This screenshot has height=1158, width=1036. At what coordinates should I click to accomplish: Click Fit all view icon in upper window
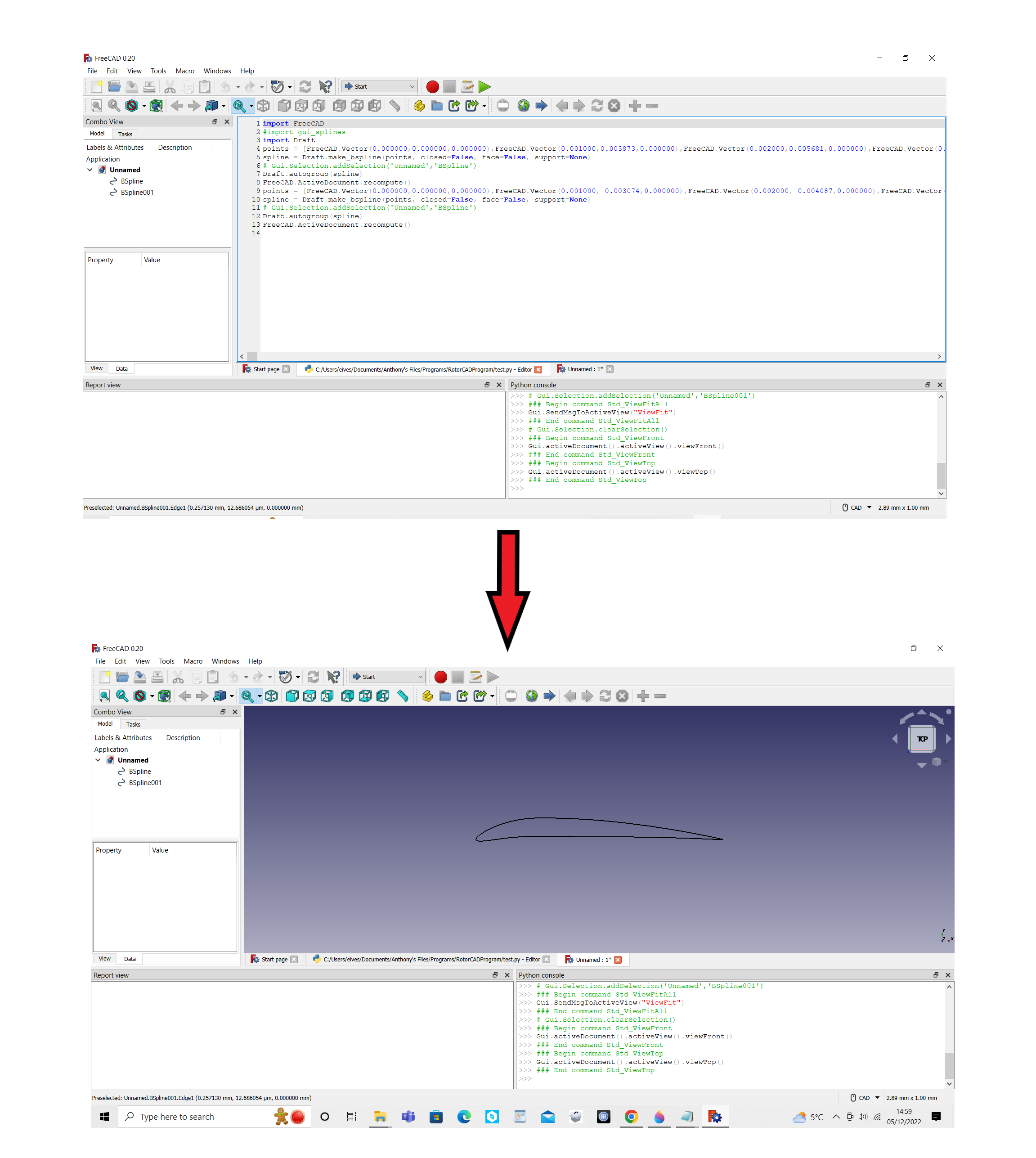97,105
